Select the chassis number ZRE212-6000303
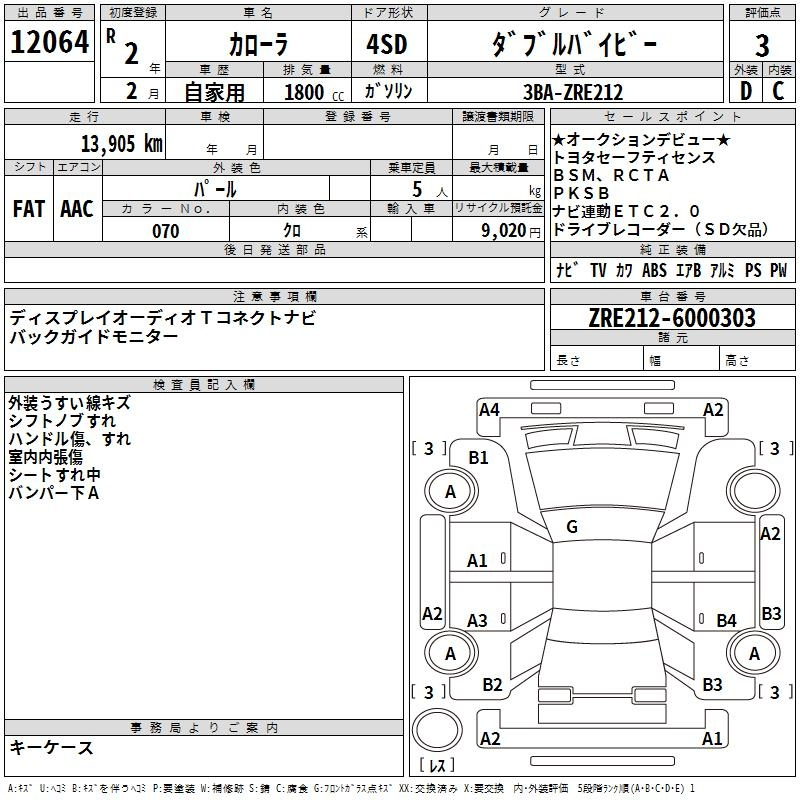This screenshot has height=800, width=800. tap(671, 318)
